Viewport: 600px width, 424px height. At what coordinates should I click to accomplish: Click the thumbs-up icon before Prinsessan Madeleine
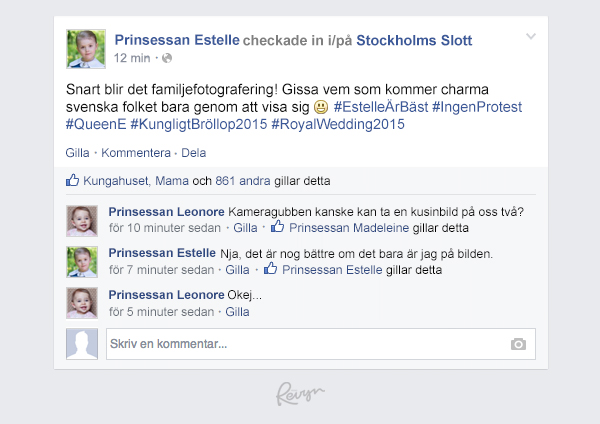click(278, 227)
